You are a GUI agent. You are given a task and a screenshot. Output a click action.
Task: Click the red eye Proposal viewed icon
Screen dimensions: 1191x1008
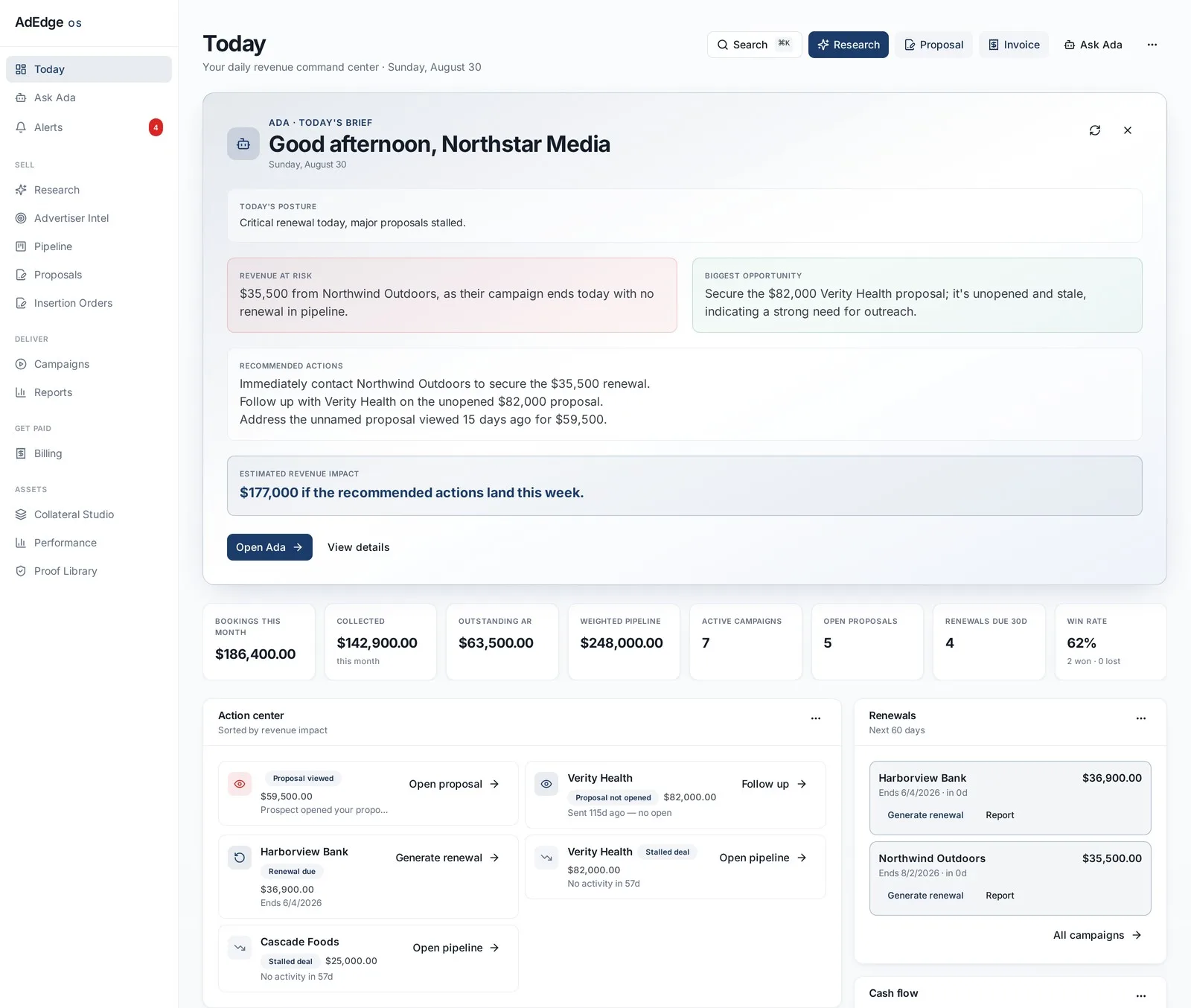(240, 784)
